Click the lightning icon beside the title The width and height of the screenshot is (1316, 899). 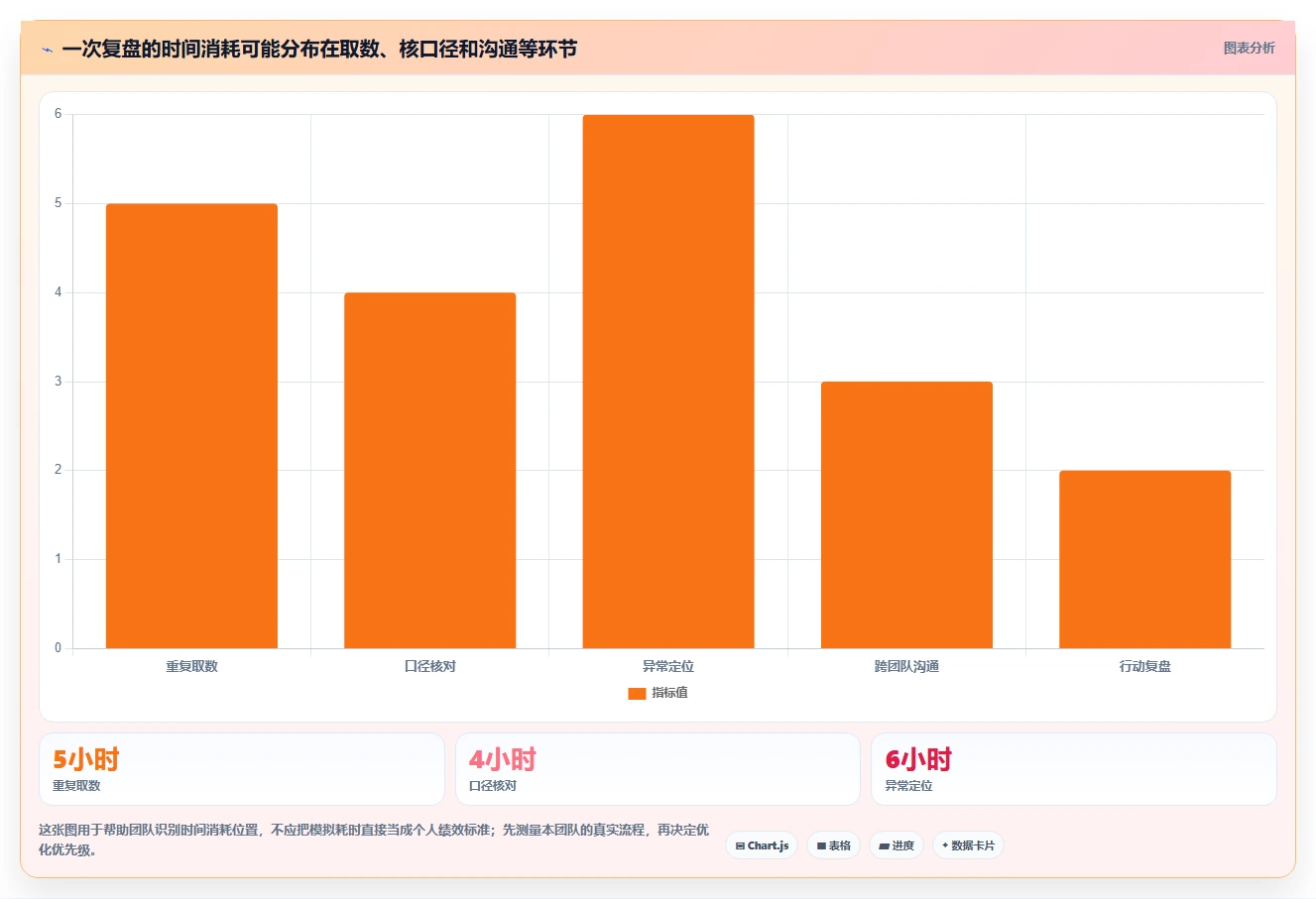click(47, 50)
